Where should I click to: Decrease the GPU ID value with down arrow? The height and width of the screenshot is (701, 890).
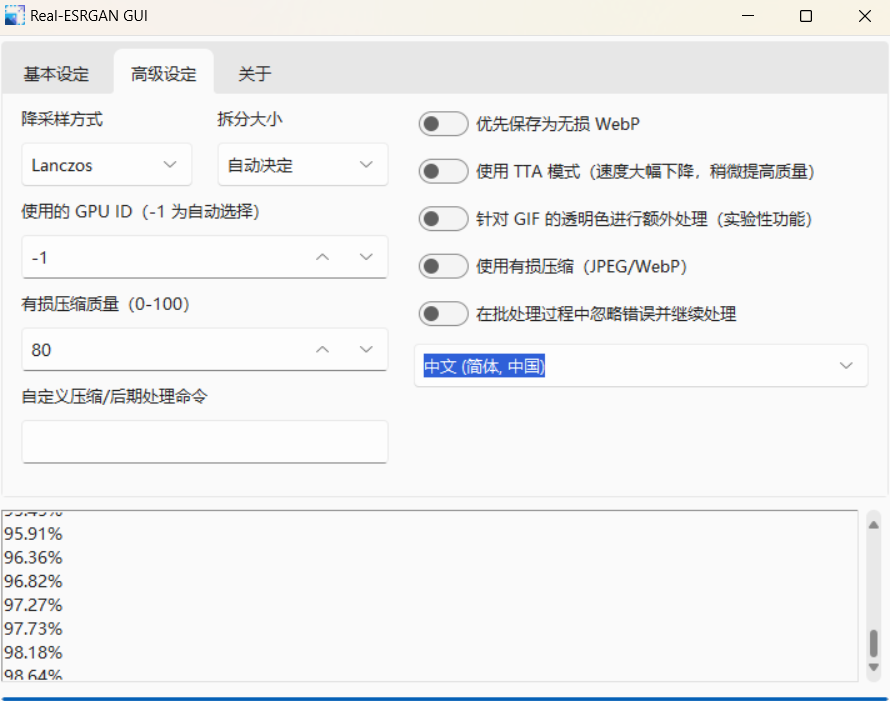pyautogui.click(x=366, y=257)
